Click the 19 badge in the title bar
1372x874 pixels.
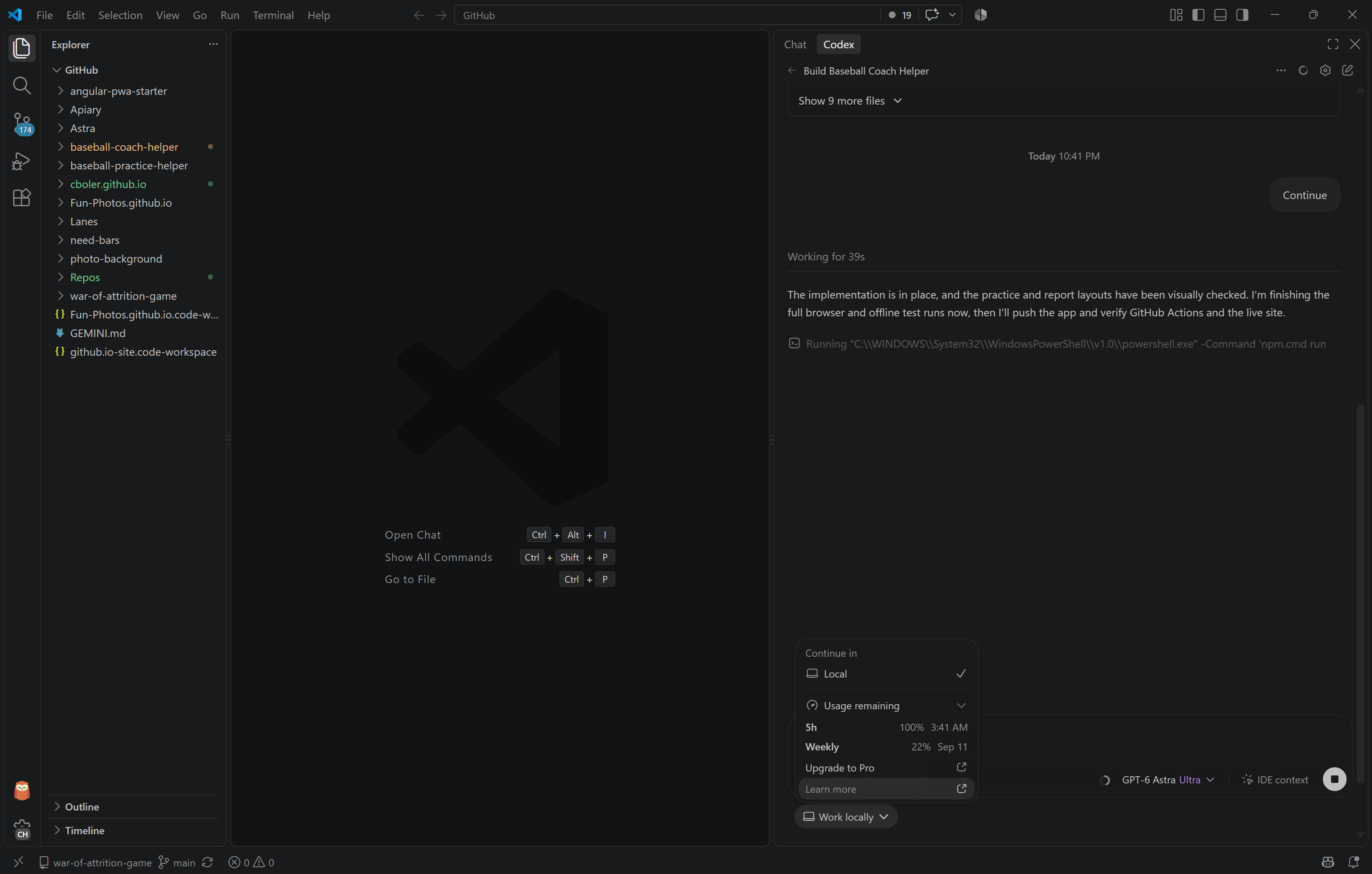pos(900,15)
